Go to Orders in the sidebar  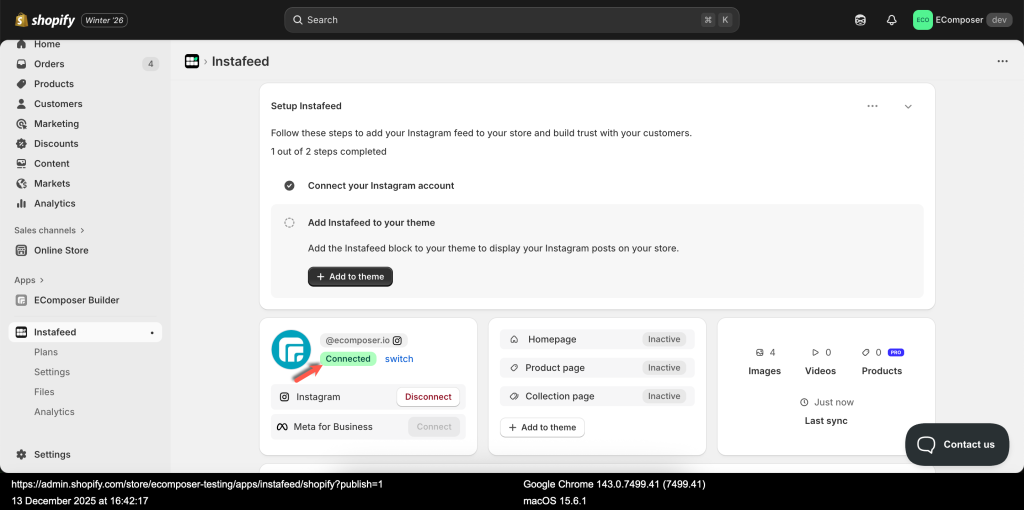(x=49, y=64)
